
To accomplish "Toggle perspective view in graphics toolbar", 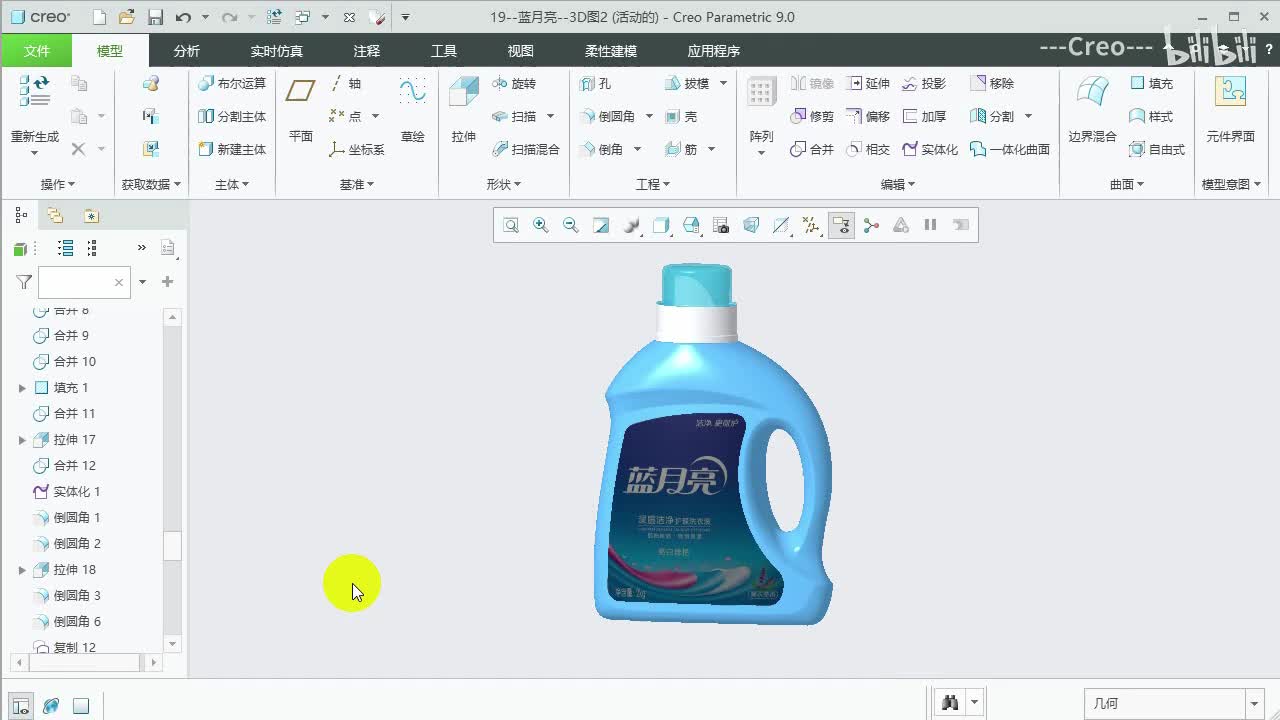I will pos(751,225).
